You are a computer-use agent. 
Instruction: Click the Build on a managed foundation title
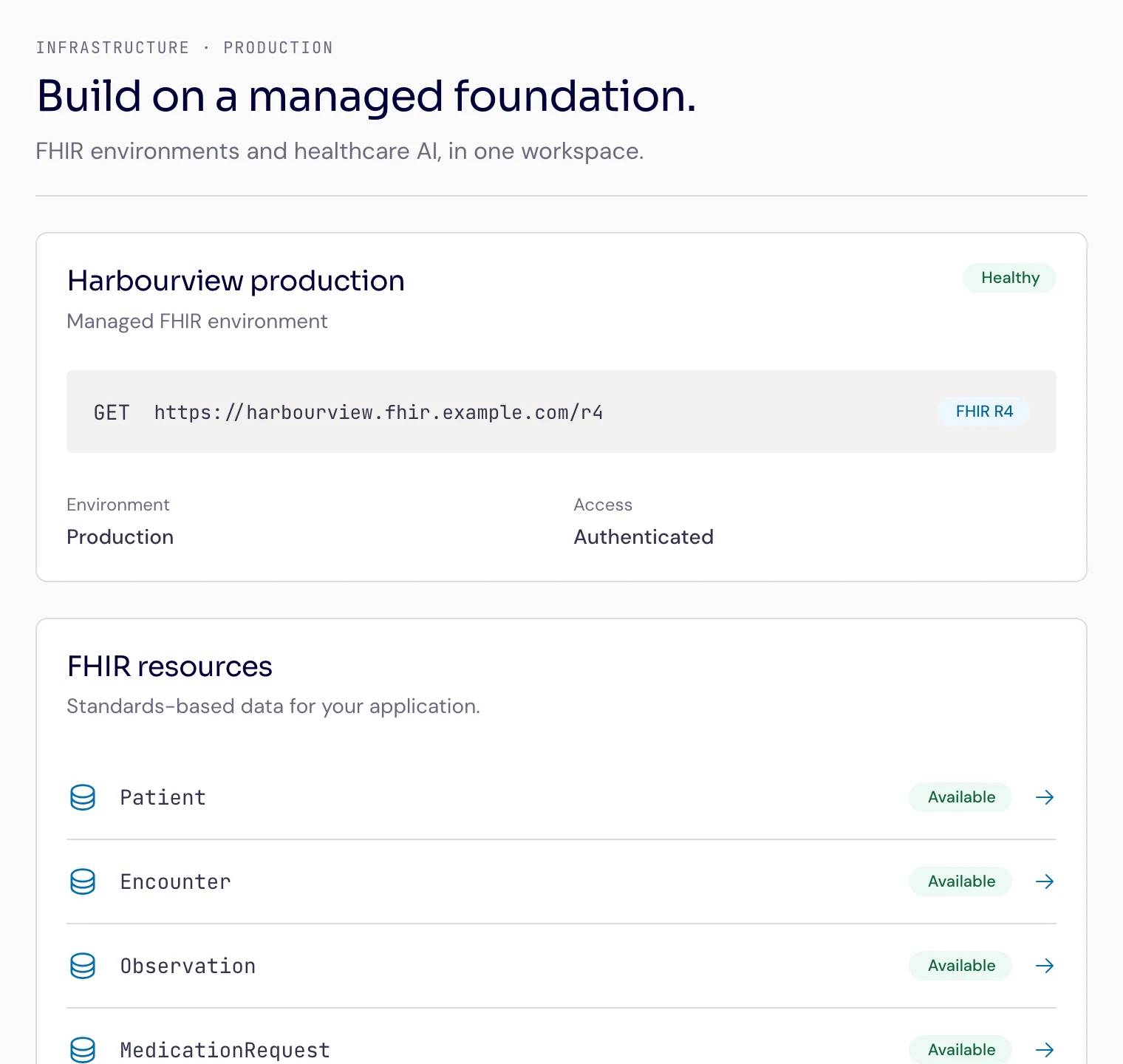click(x=366, y=96)
